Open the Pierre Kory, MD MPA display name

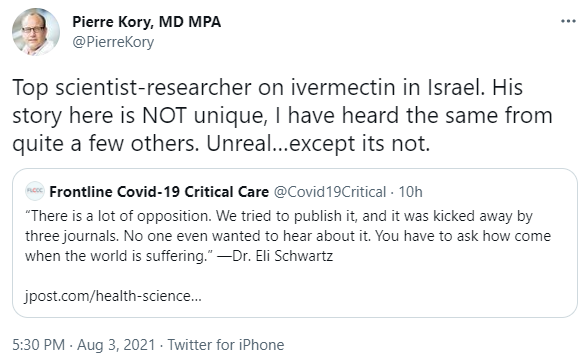(x=146, y=22)
